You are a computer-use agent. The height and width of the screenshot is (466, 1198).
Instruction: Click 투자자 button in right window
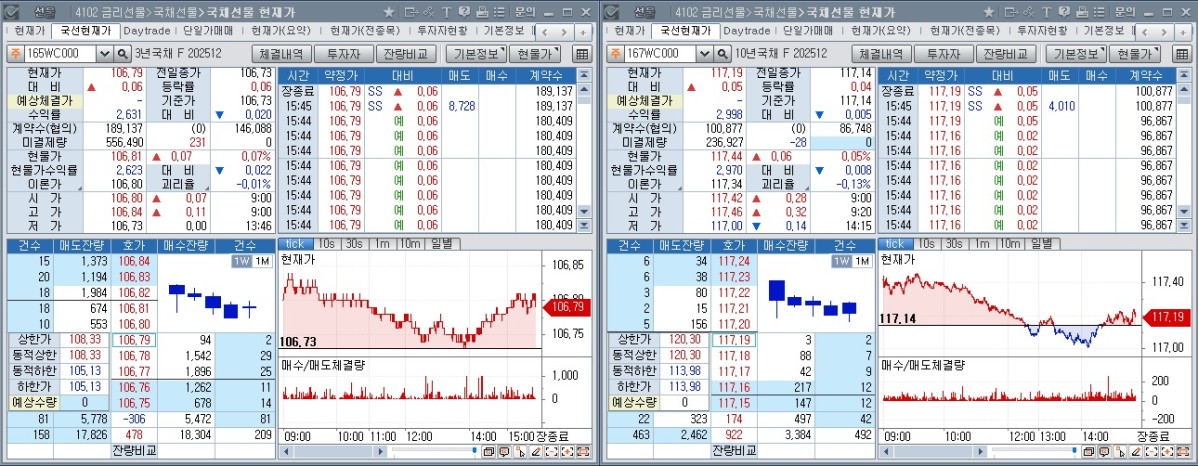[x=944, y=54]
